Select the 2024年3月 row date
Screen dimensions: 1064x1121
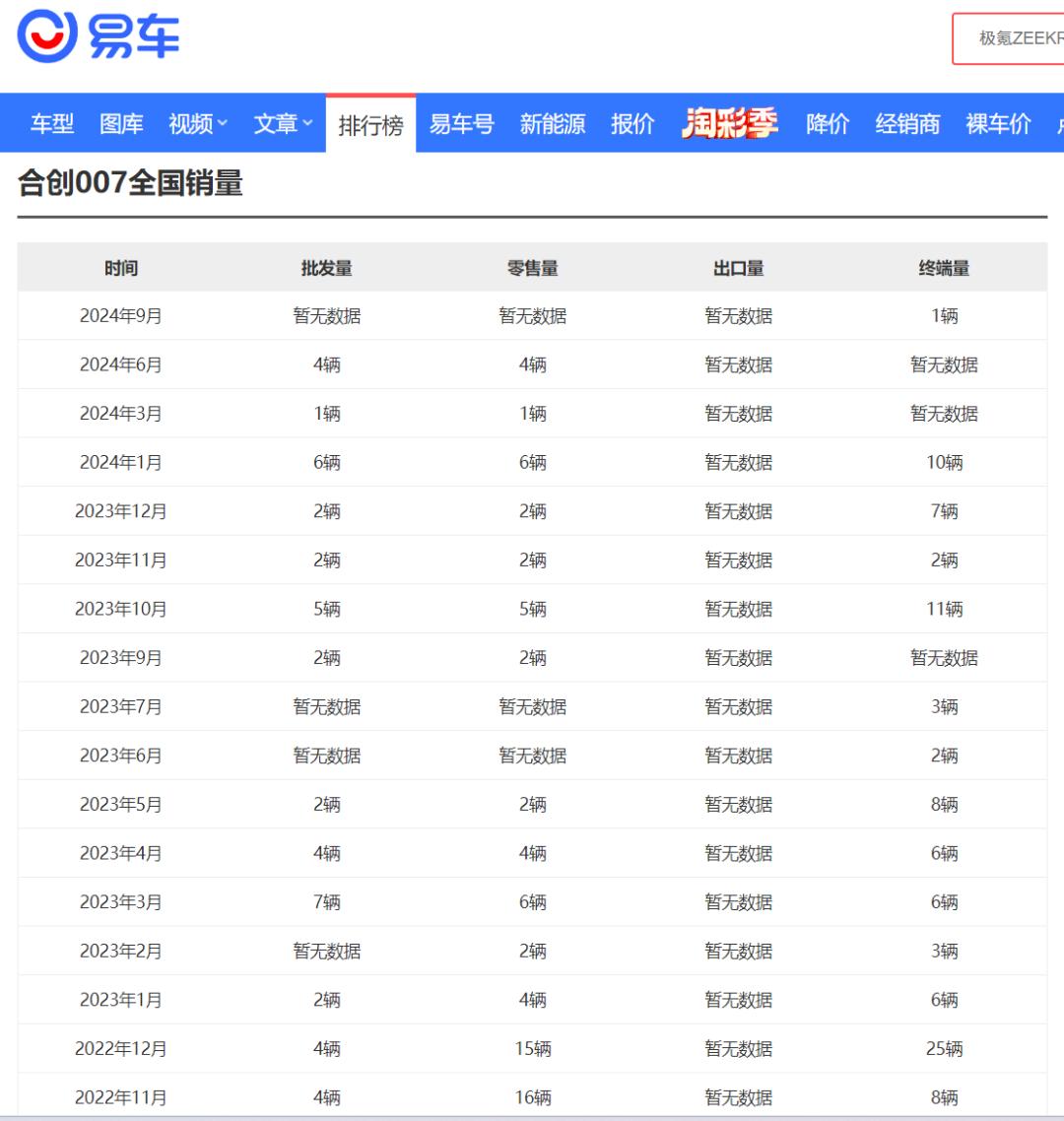point(121,413)
